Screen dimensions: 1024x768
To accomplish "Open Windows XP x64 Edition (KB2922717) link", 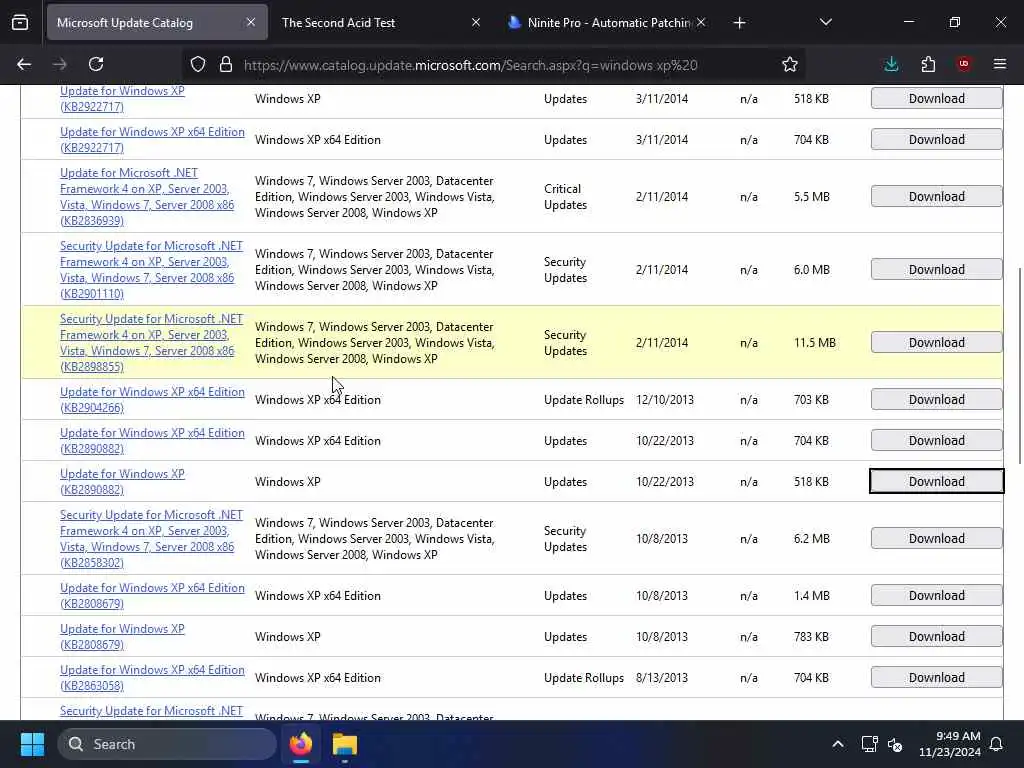I will click(152, 140).
